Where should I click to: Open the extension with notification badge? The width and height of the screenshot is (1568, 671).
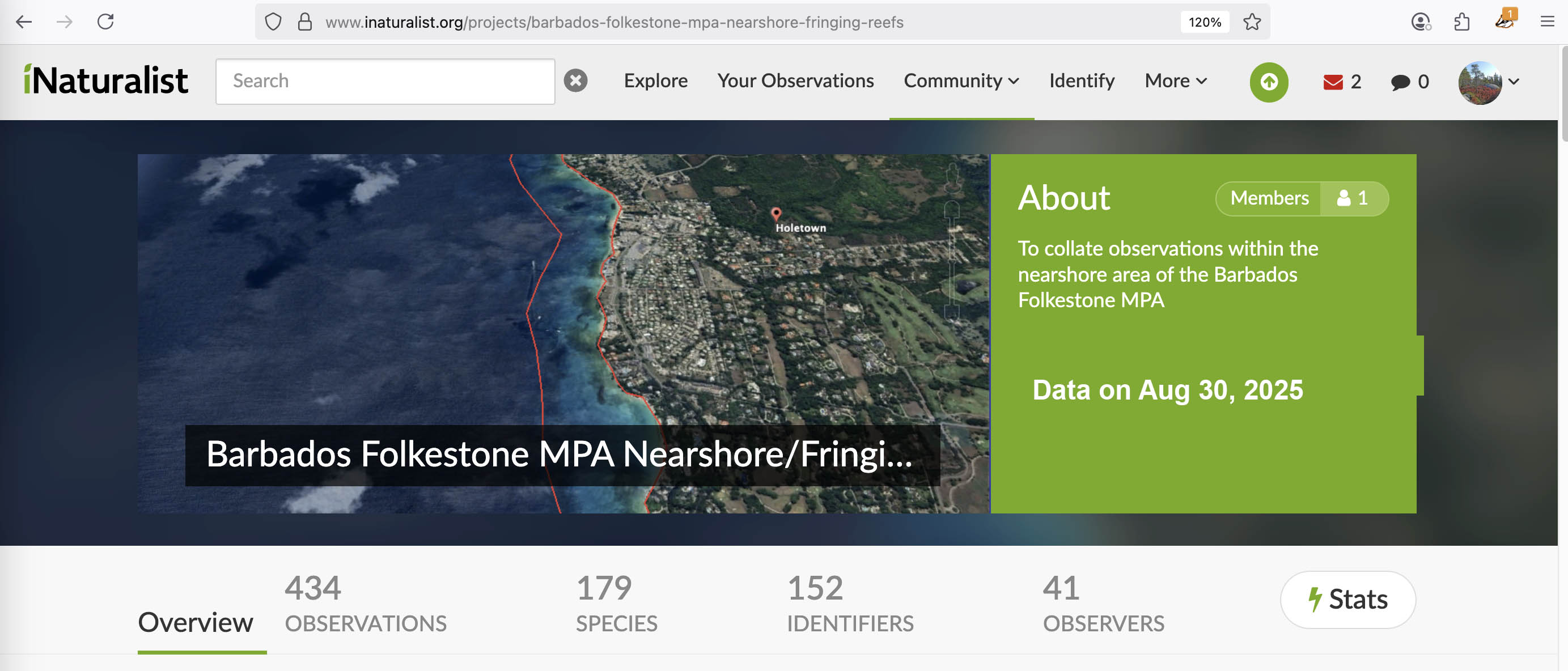tap(1505, 20)
